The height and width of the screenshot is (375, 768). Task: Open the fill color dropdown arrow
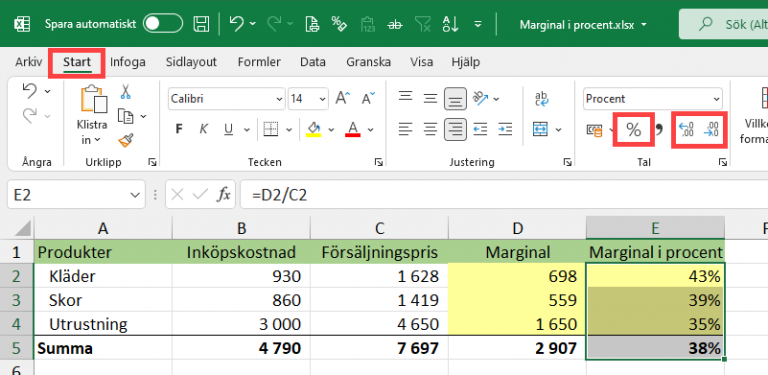331,130
